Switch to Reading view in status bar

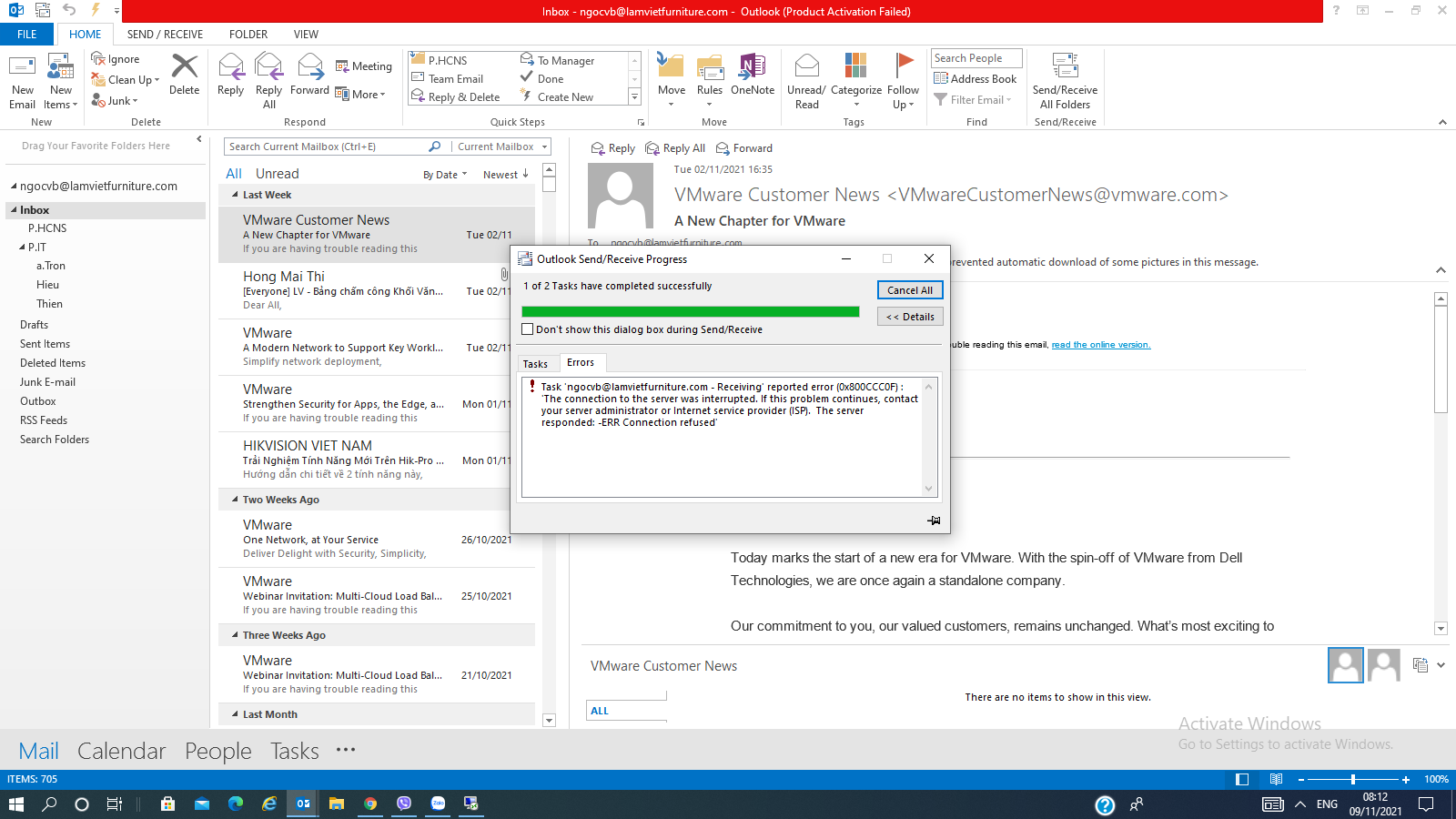1276,779
